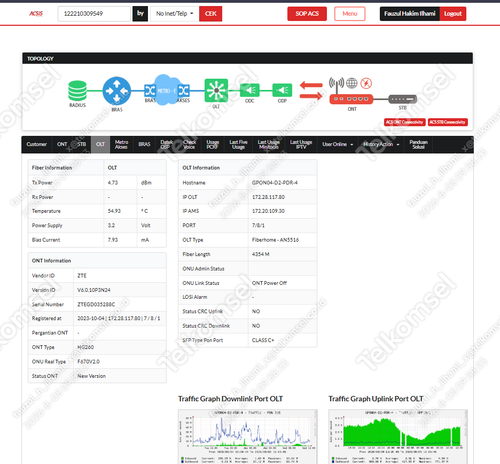
Task: Click the RADIUS database icon in topology
Action: click(x=77, y=91)
